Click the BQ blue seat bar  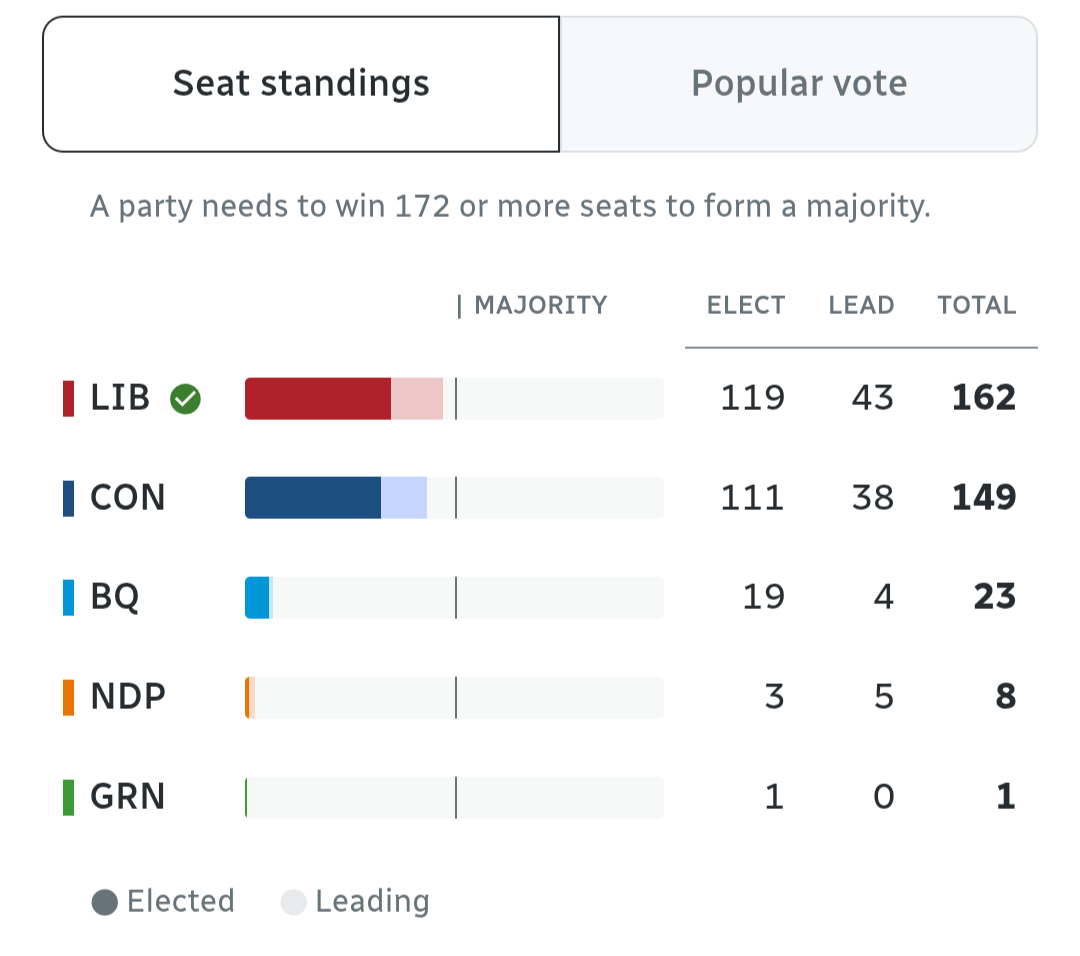pos(258,598)
